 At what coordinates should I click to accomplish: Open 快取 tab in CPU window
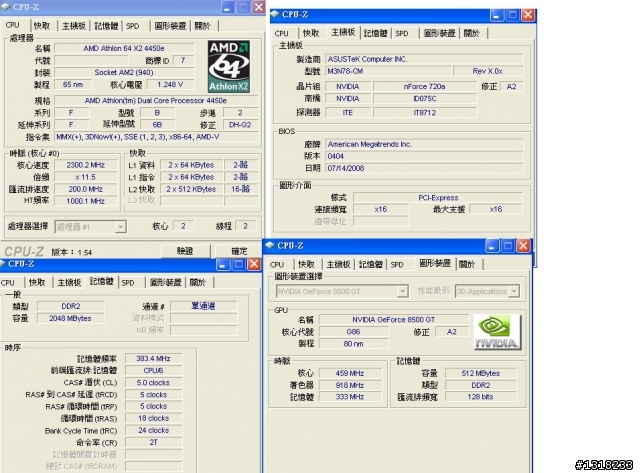click(x=42, y=26)
